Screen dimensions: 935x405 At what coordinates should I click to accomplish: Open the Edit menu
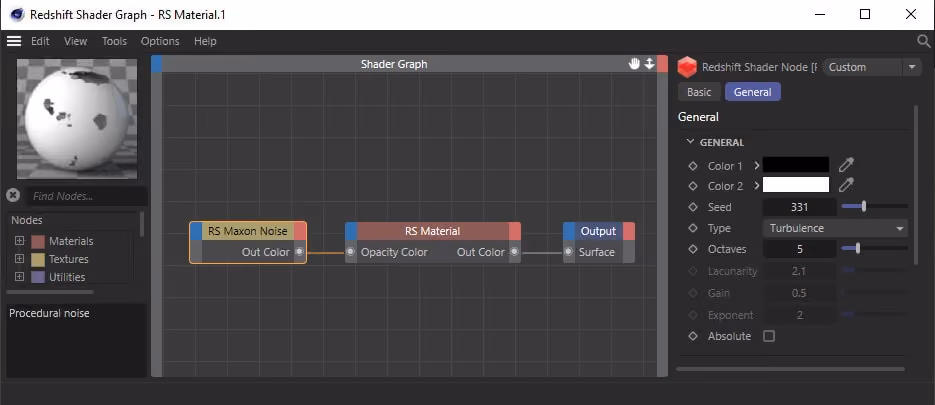pyautogui.click(x=40, y=41)
